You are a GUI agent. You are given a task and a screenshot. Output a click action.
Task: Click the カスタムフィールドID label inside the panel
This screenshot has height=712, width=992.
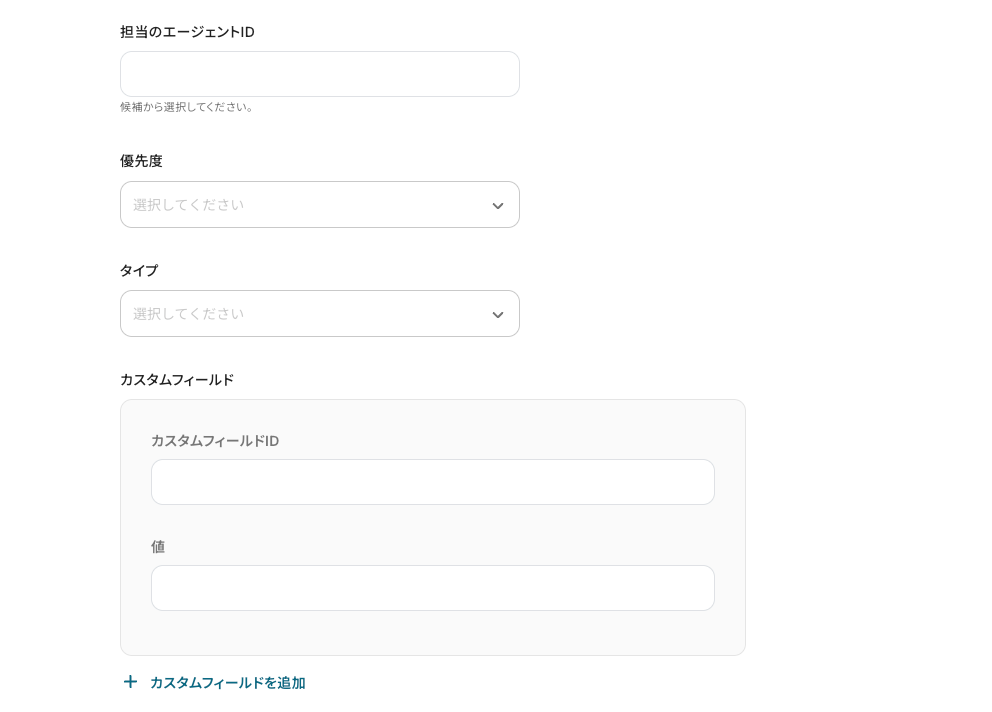[x=215, y=441]
